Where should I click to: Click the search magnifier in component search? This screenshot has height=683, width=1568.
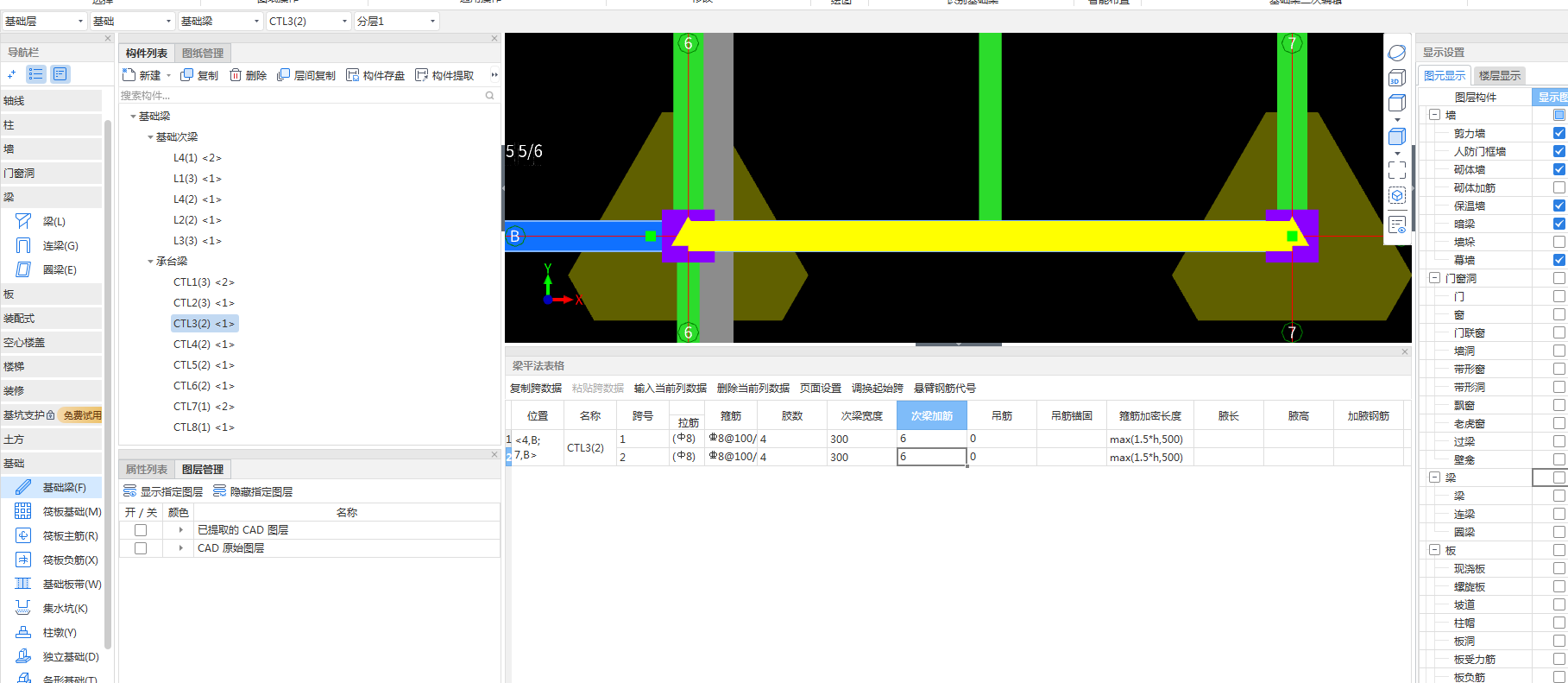click(x=489, y=96)
